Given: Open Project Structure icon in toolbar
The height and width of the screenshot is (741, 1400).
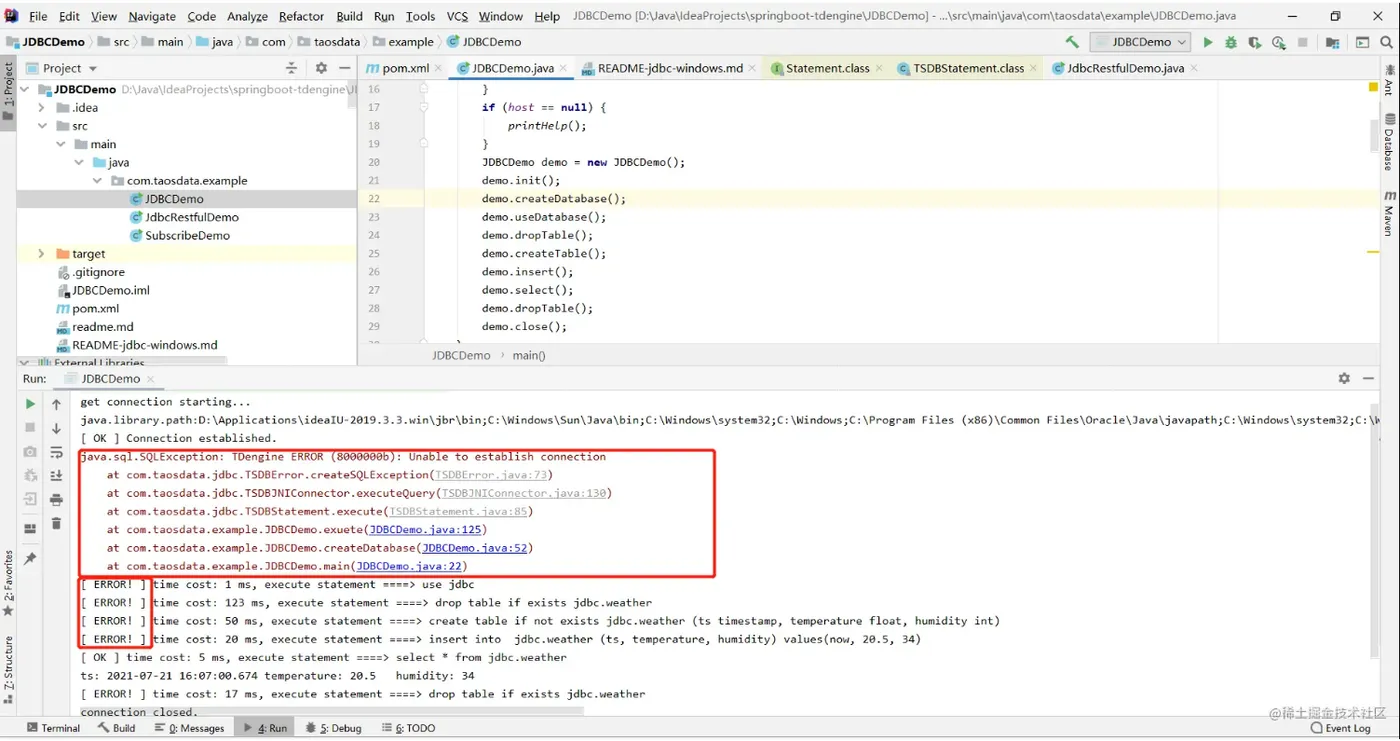Looking at the screenshot, I should [1333, 42].
